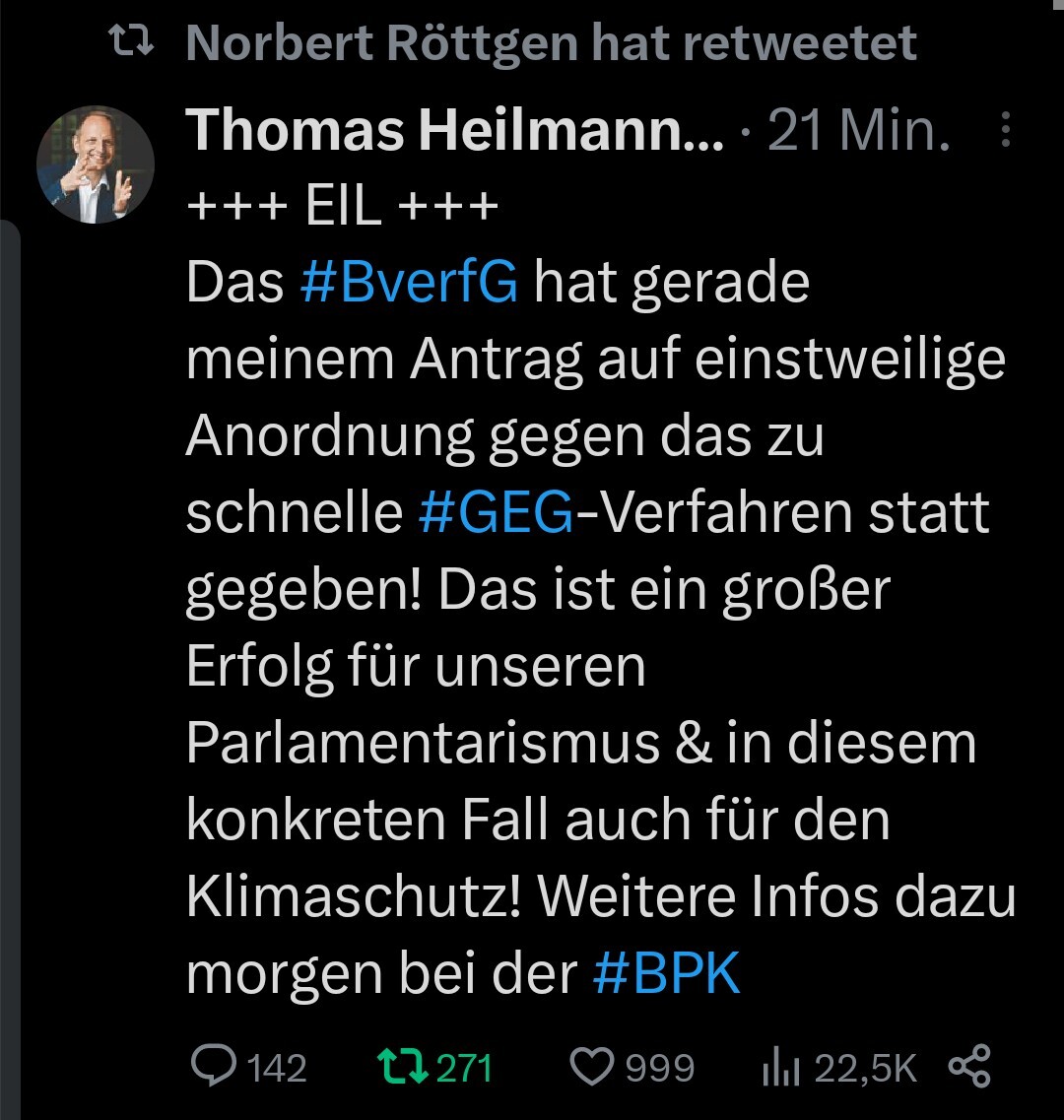
Task: Open Norbert Röttgen hat retweetet link
Action: pos(551,43)
